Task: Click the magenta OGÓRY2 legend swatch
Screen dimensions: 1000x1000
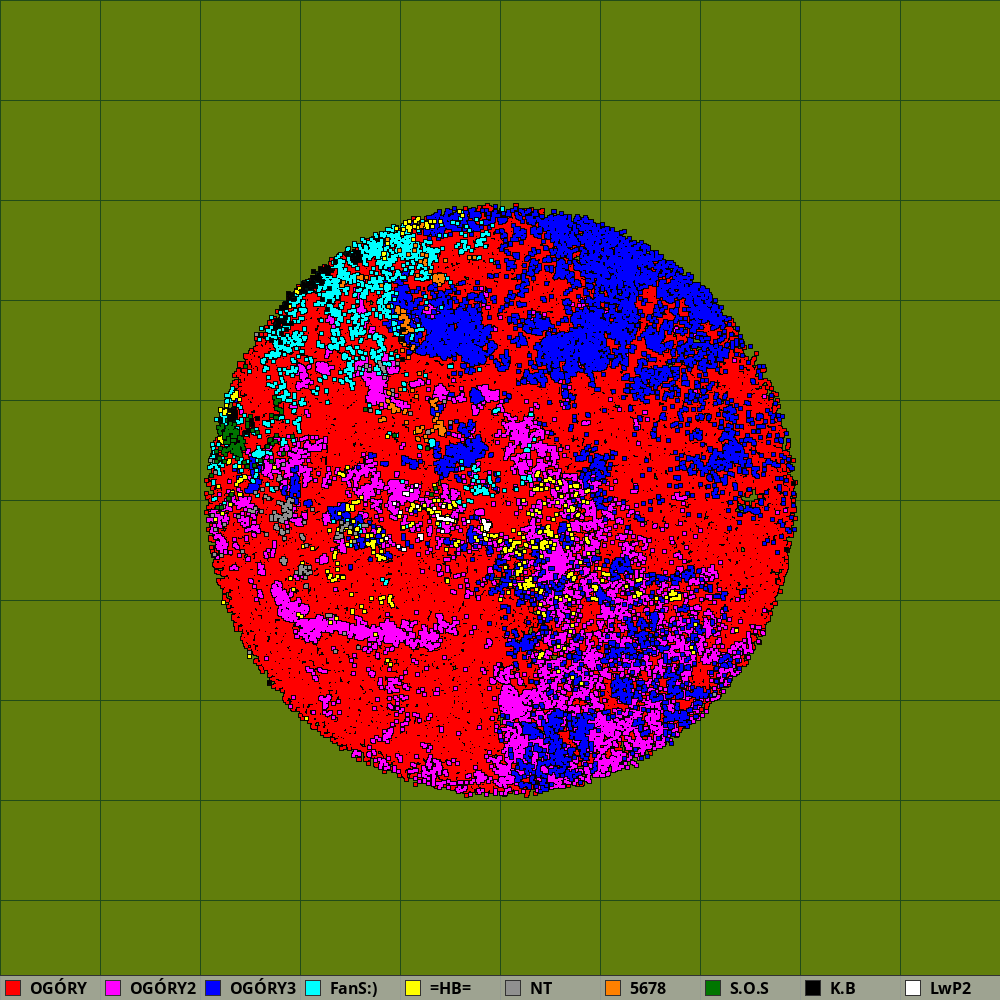Action: click(113, 988)
